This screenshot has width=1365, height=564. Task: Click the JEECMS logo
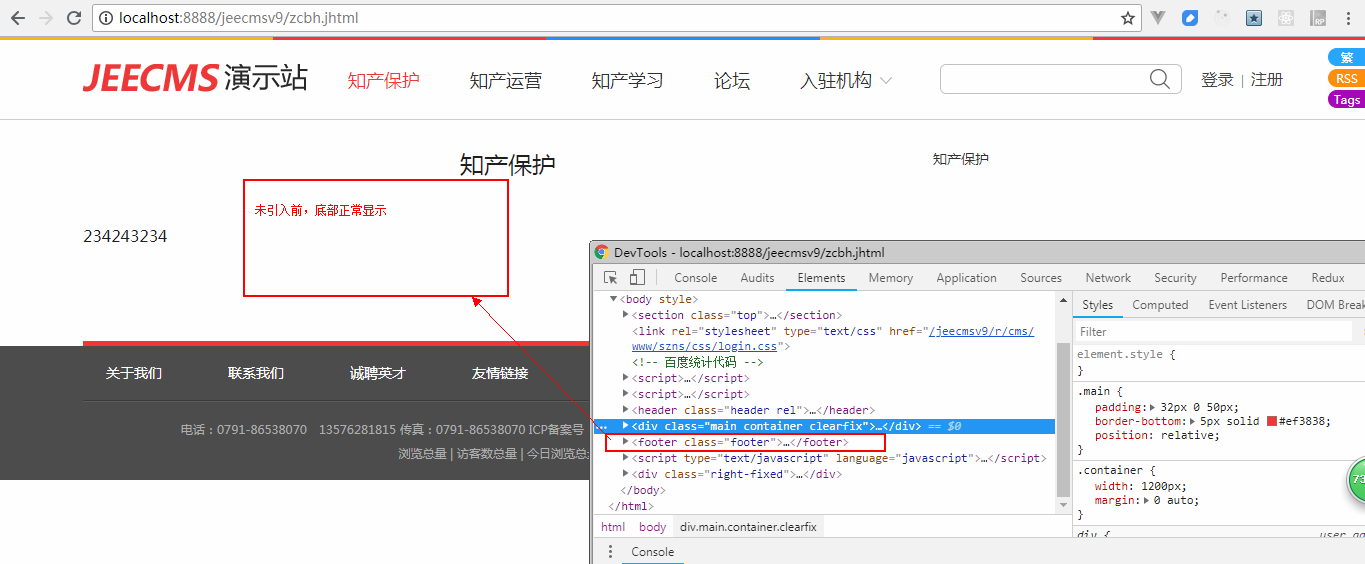[150, 78]
